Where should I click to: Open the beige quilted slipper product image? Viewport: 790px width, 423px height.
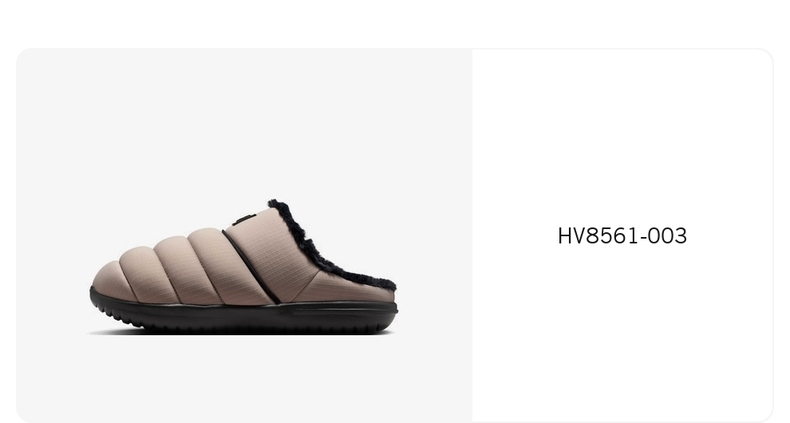point(244,266)
